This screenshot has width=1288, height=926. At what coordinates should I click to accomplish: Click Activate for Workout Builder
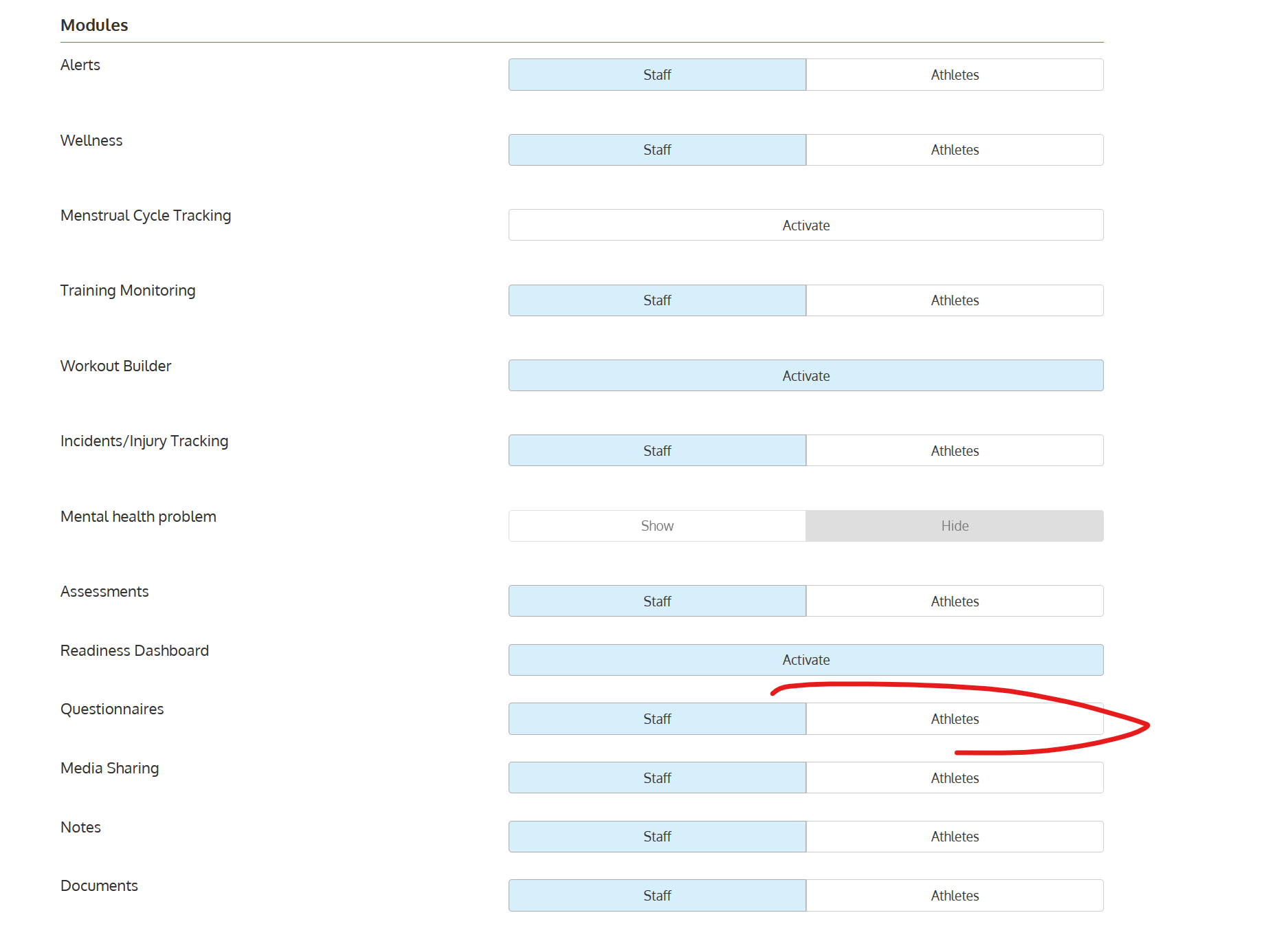[x=806, y=376]
